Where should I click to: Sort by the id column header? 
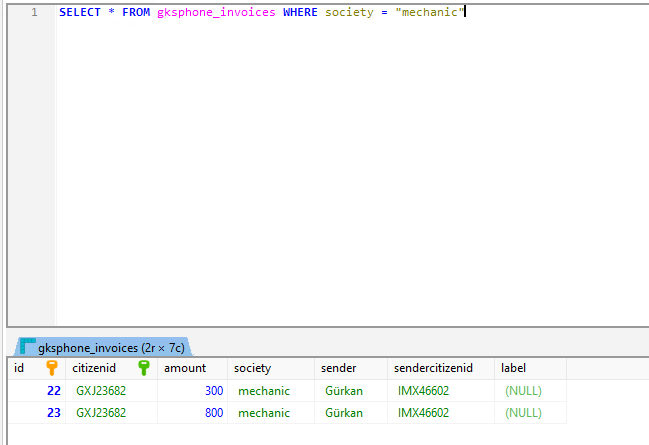[x=36, y=368]
